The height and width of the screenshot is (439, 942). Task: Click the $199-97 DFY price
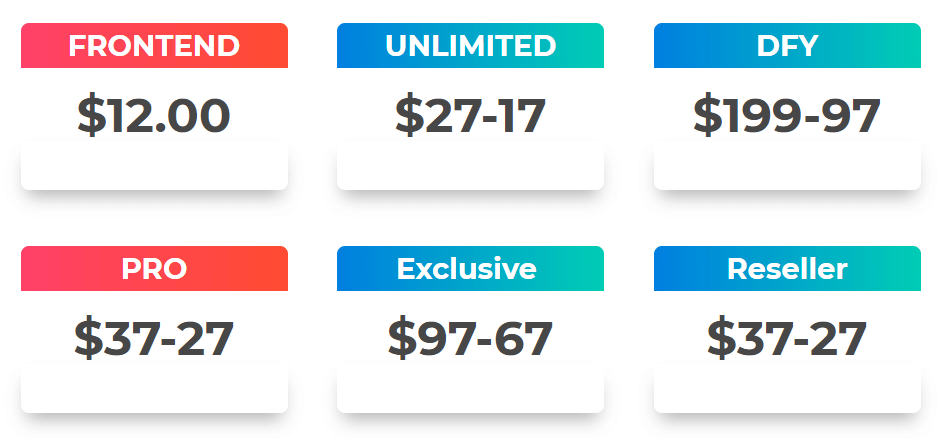[787, 115]
